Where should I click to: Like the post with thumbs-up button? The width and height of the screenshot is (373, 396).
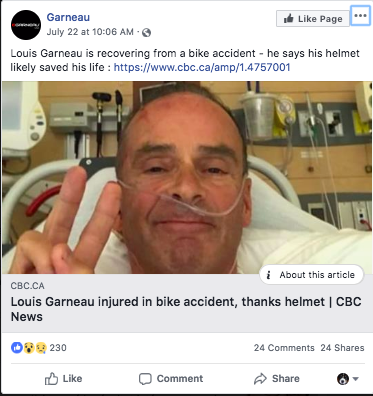point(63,379)
